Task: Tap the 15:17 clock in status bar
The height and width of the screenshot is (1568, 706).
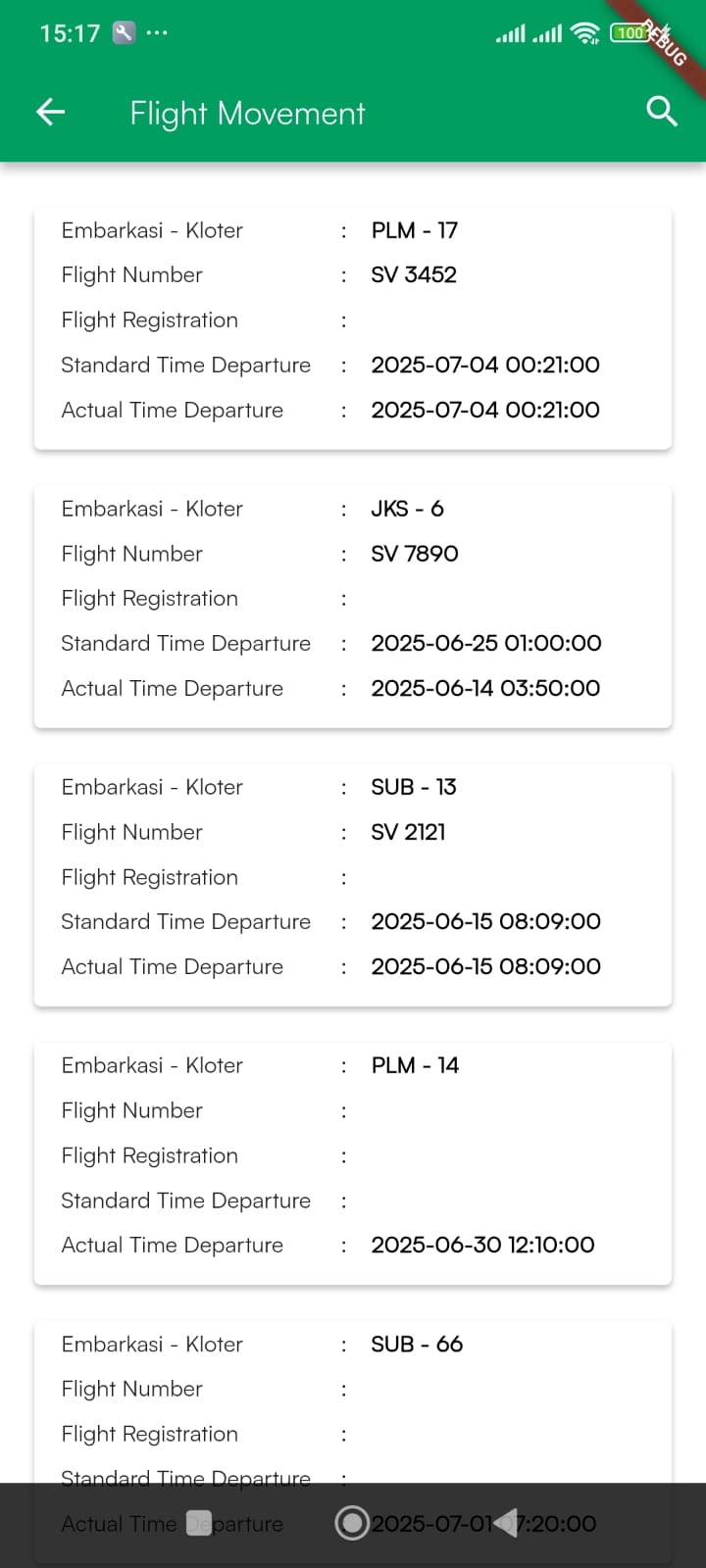Action: pyautogui.click(x=70, y=33)
